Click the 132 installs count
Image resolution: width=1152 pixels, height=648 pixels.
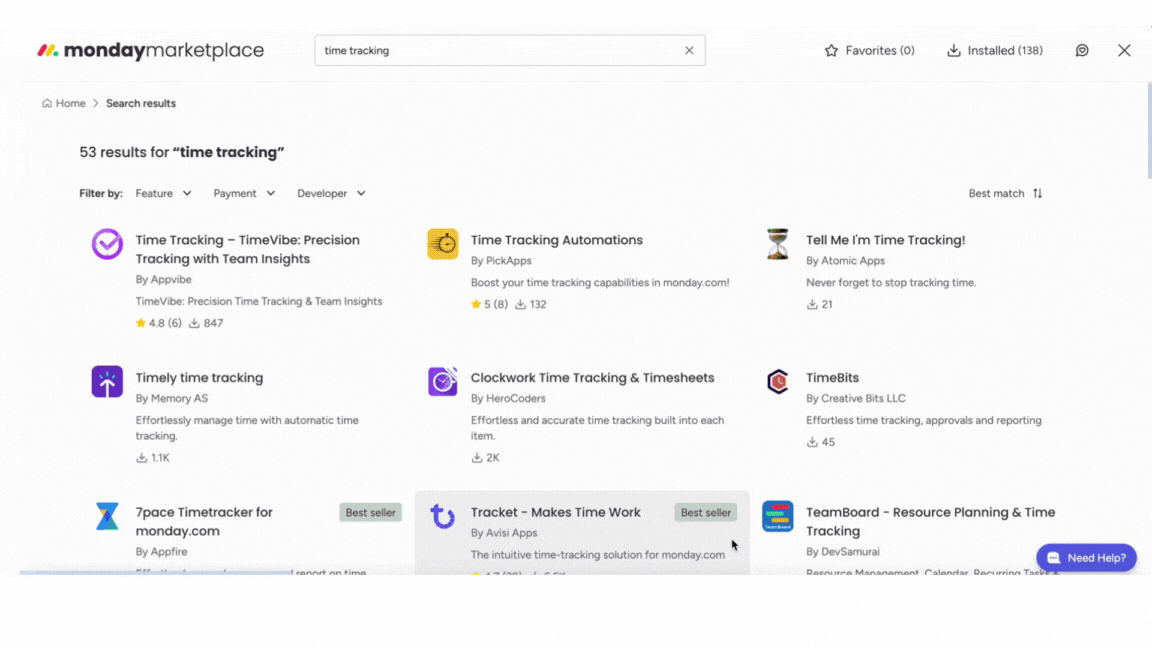531,304
